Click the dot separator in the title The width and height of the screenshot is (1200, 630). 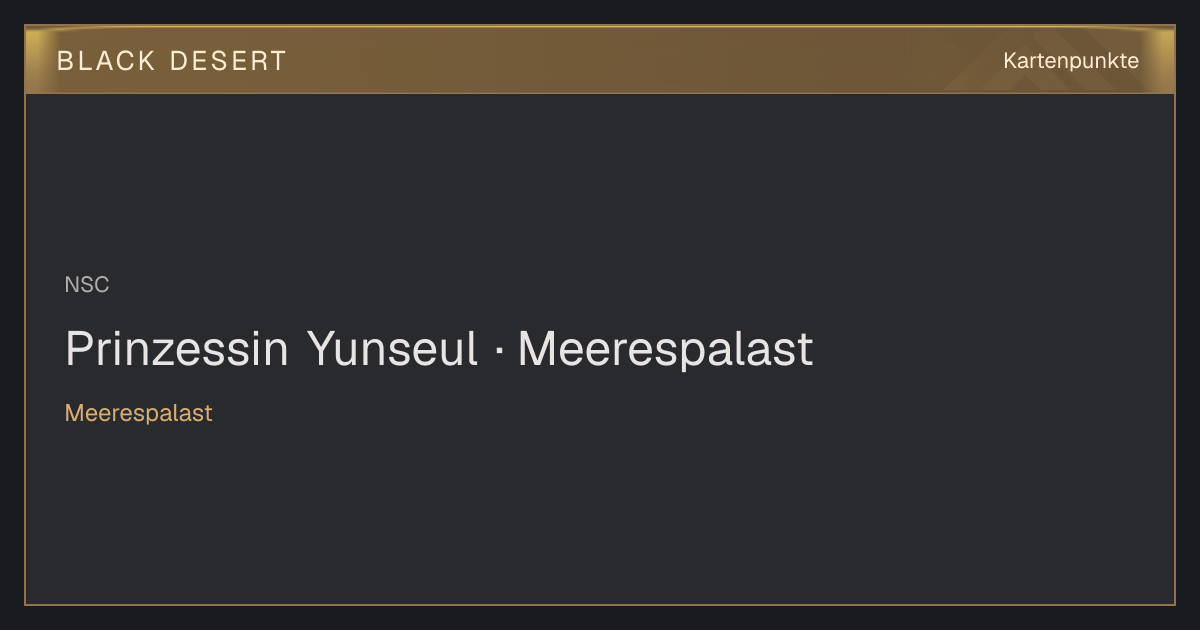coord(498,351)
